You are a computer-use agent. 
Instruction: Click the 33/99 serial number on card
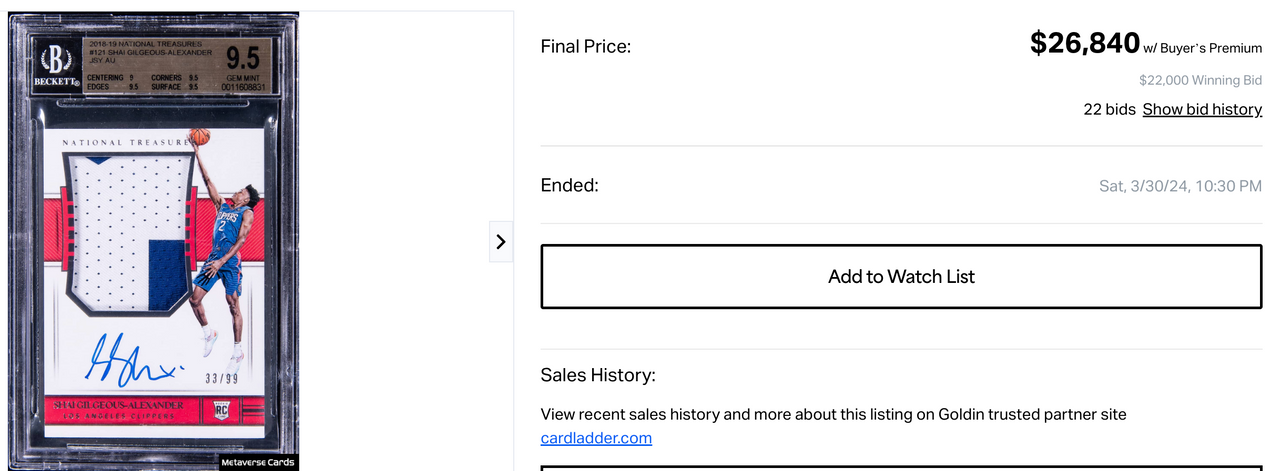220,379
